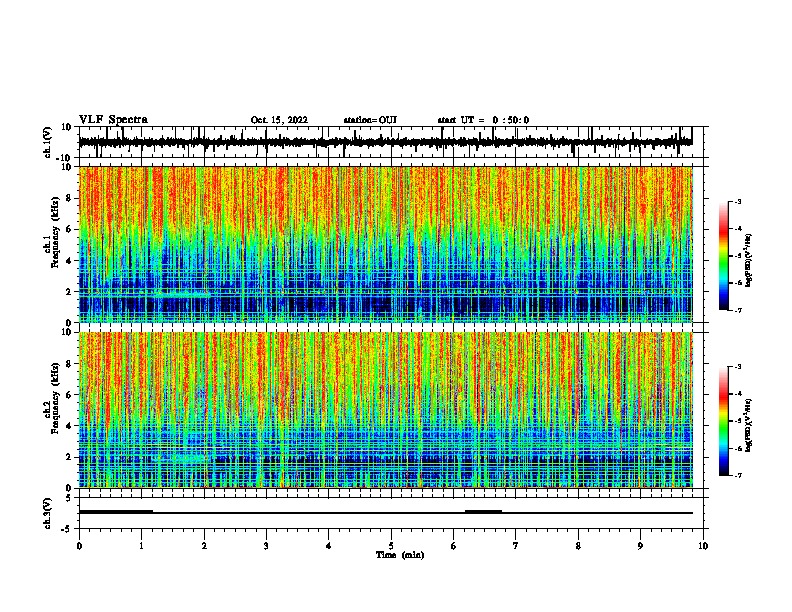This screenshot has height=612, width=792.
Task: Click the '-3' label on ch.1 colorbar
Action: click(737, 201)
